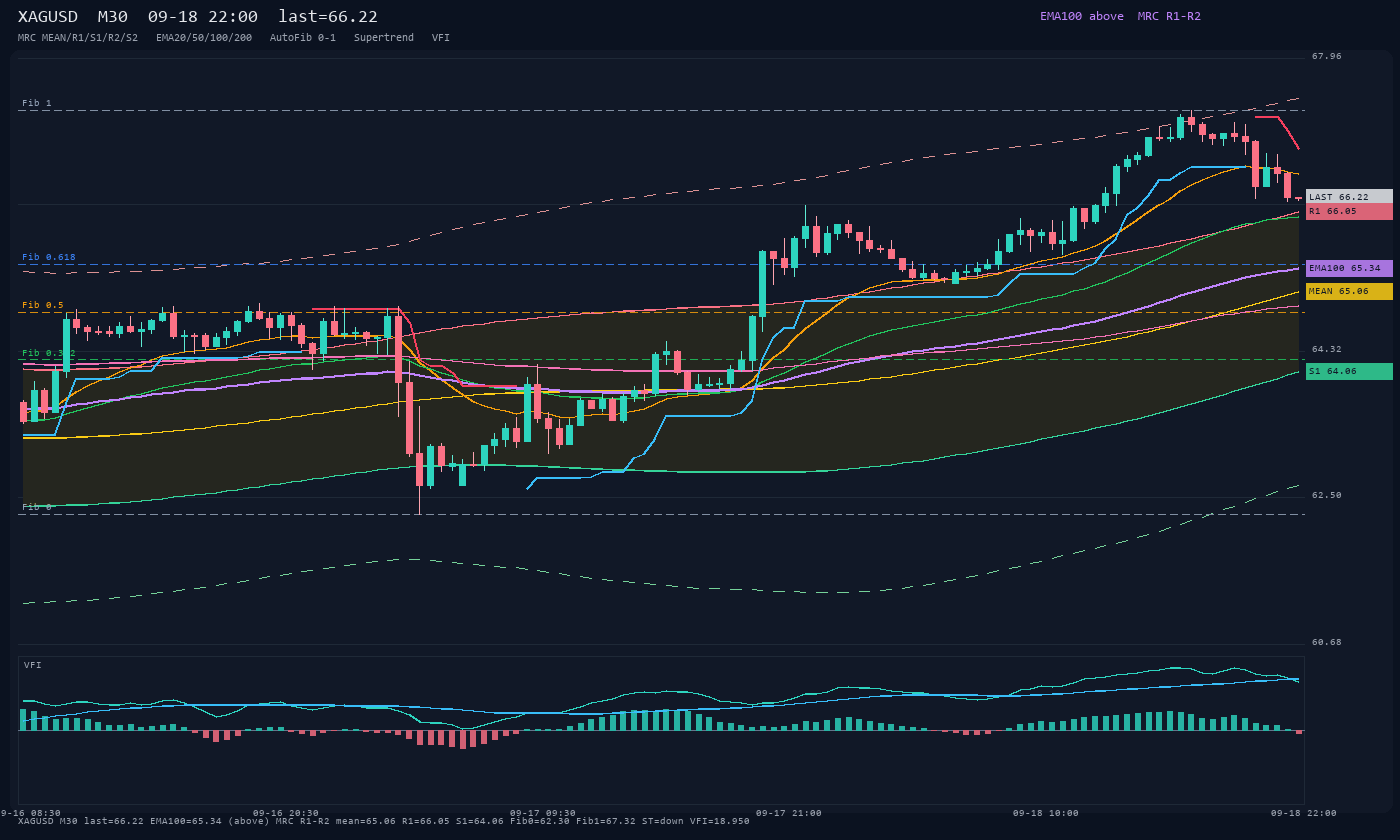Click the purple 'EMA100 above' header label
This screenshot has width=1400, height=840.
[x=1082, y=16]
